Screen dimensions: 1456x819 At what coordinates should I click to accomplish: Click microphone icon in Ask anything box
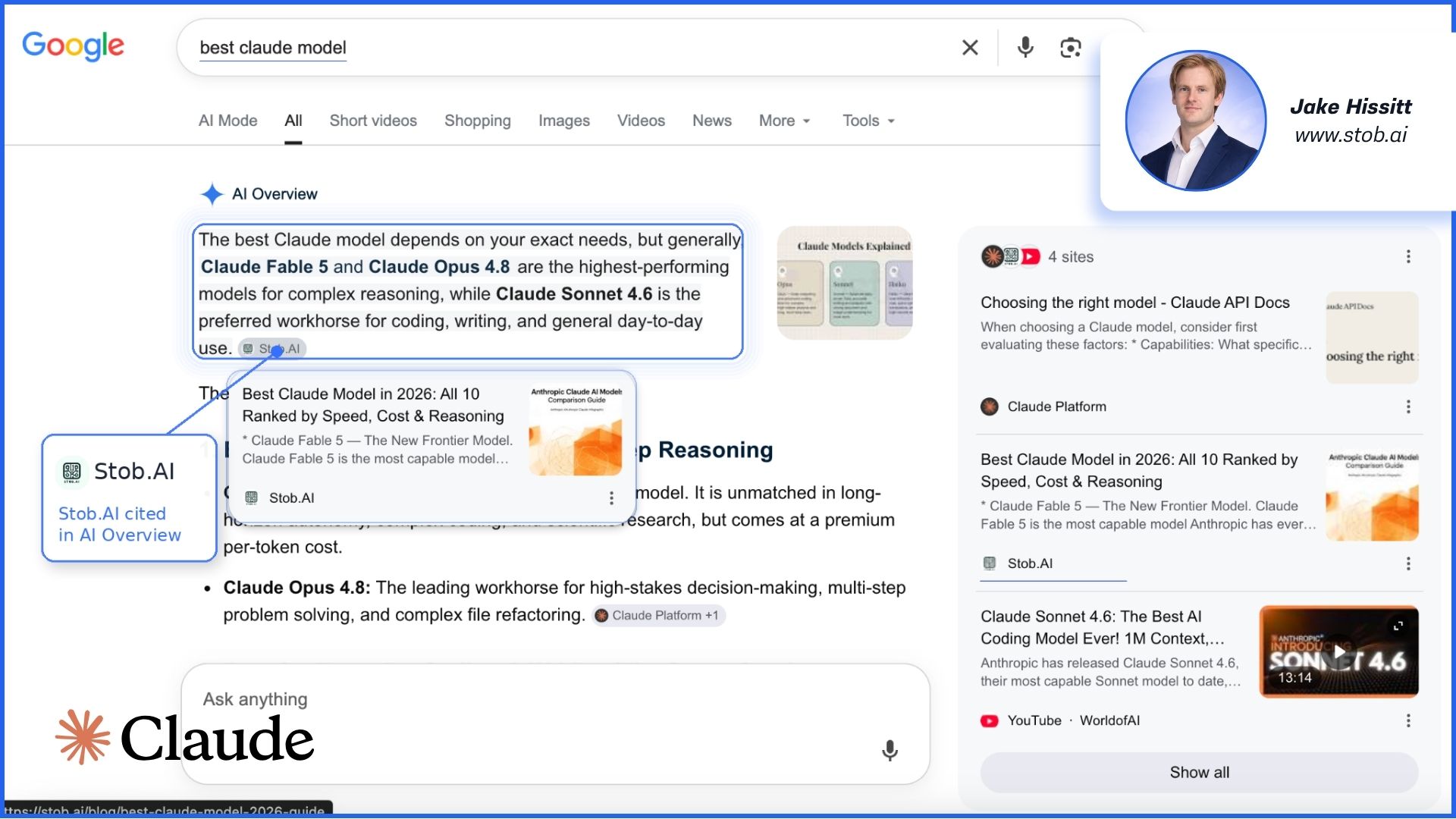(890, 751)
